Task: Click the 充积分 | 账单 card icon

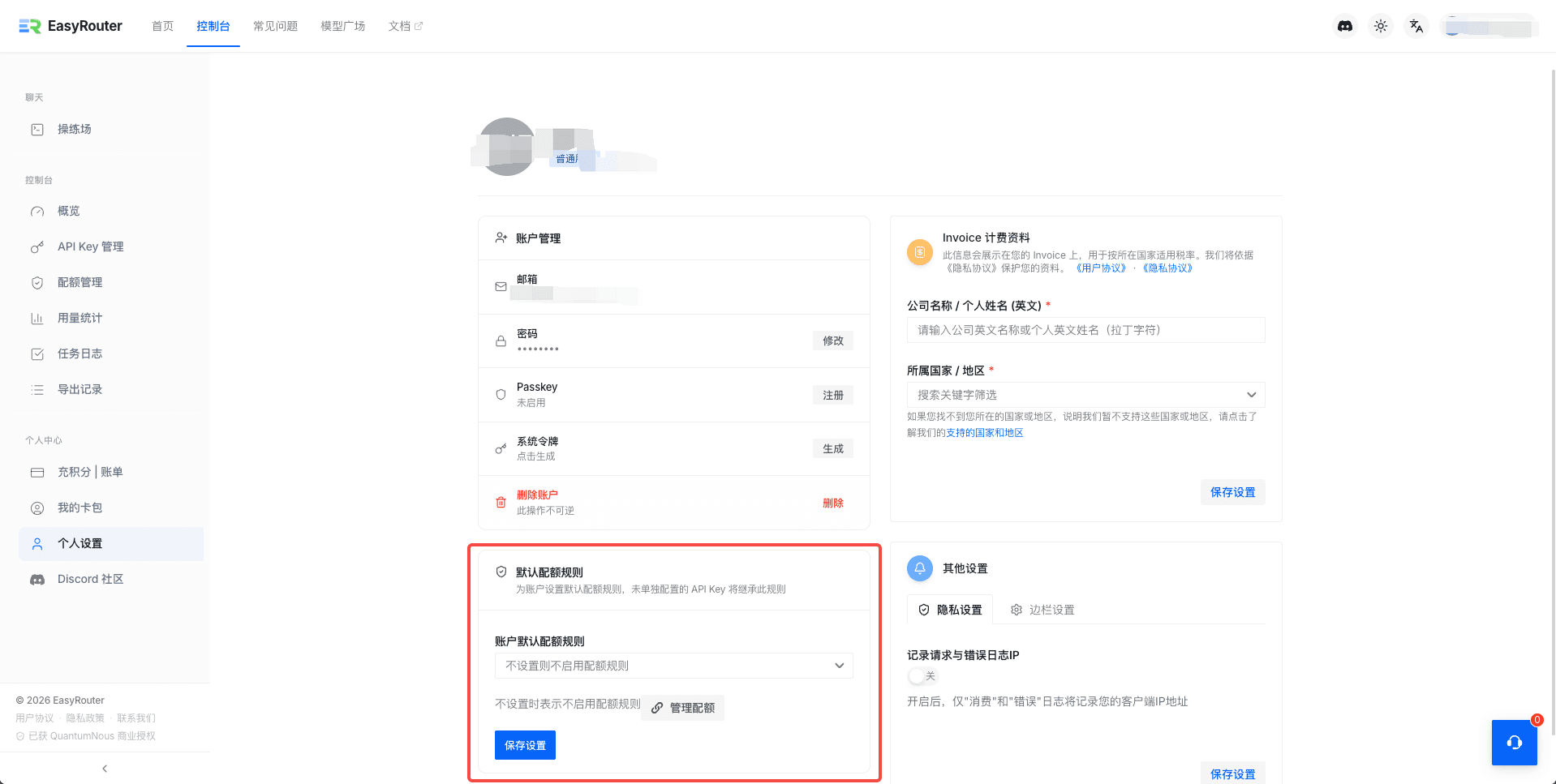Action: click(37, 473)
